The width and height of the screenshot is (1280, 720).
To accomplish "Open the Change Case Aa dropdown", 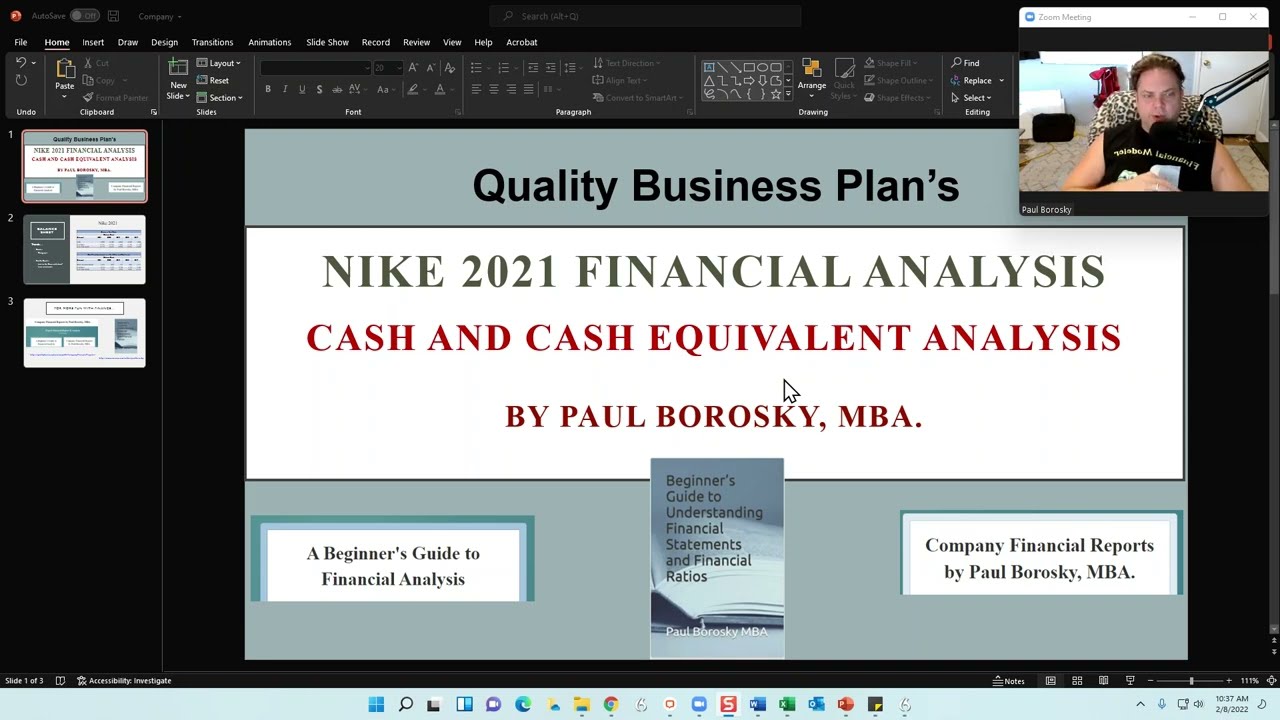I will (385, 89).
